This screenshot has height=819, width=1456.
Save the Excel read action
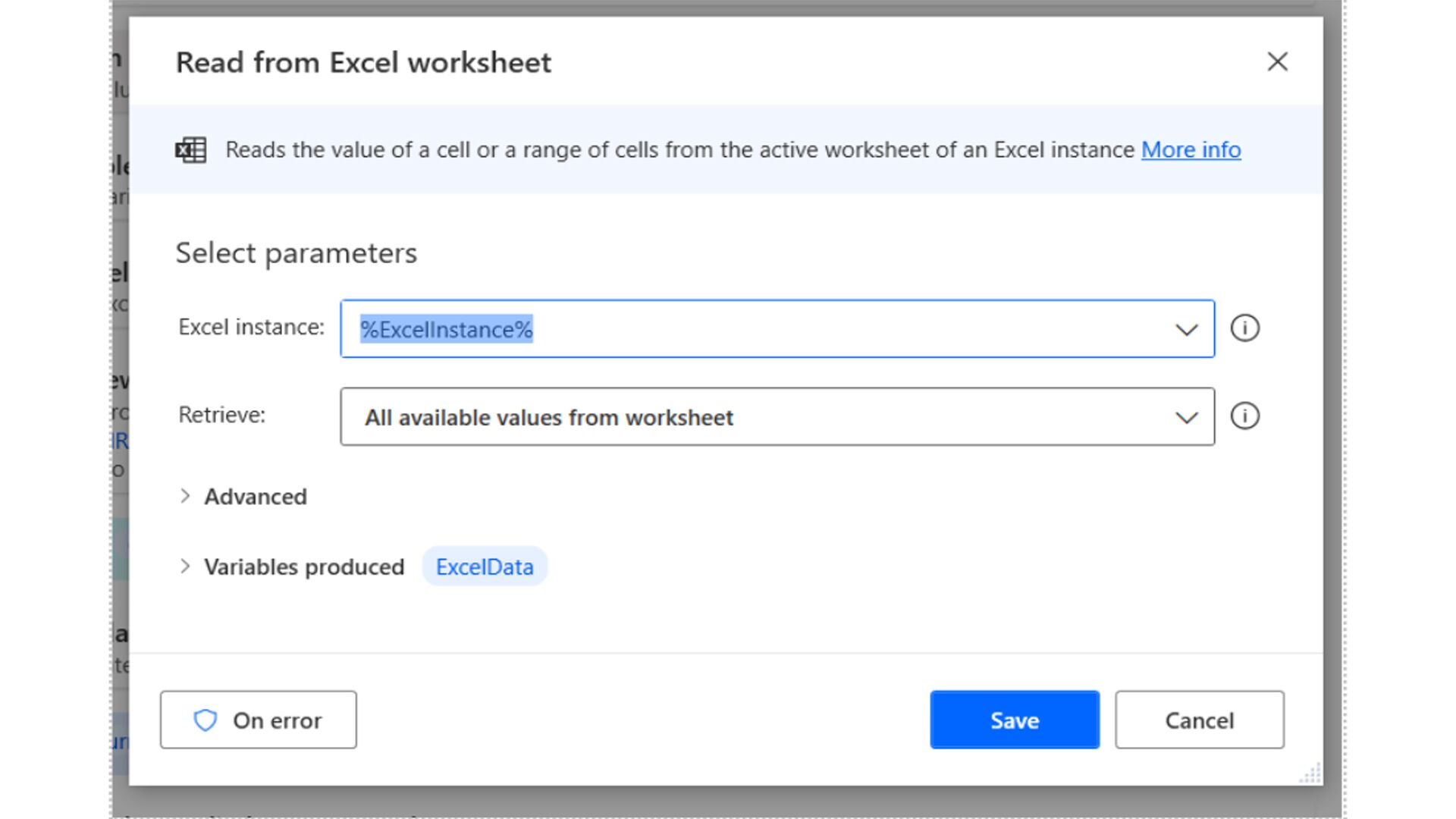tap(1014, 720)
